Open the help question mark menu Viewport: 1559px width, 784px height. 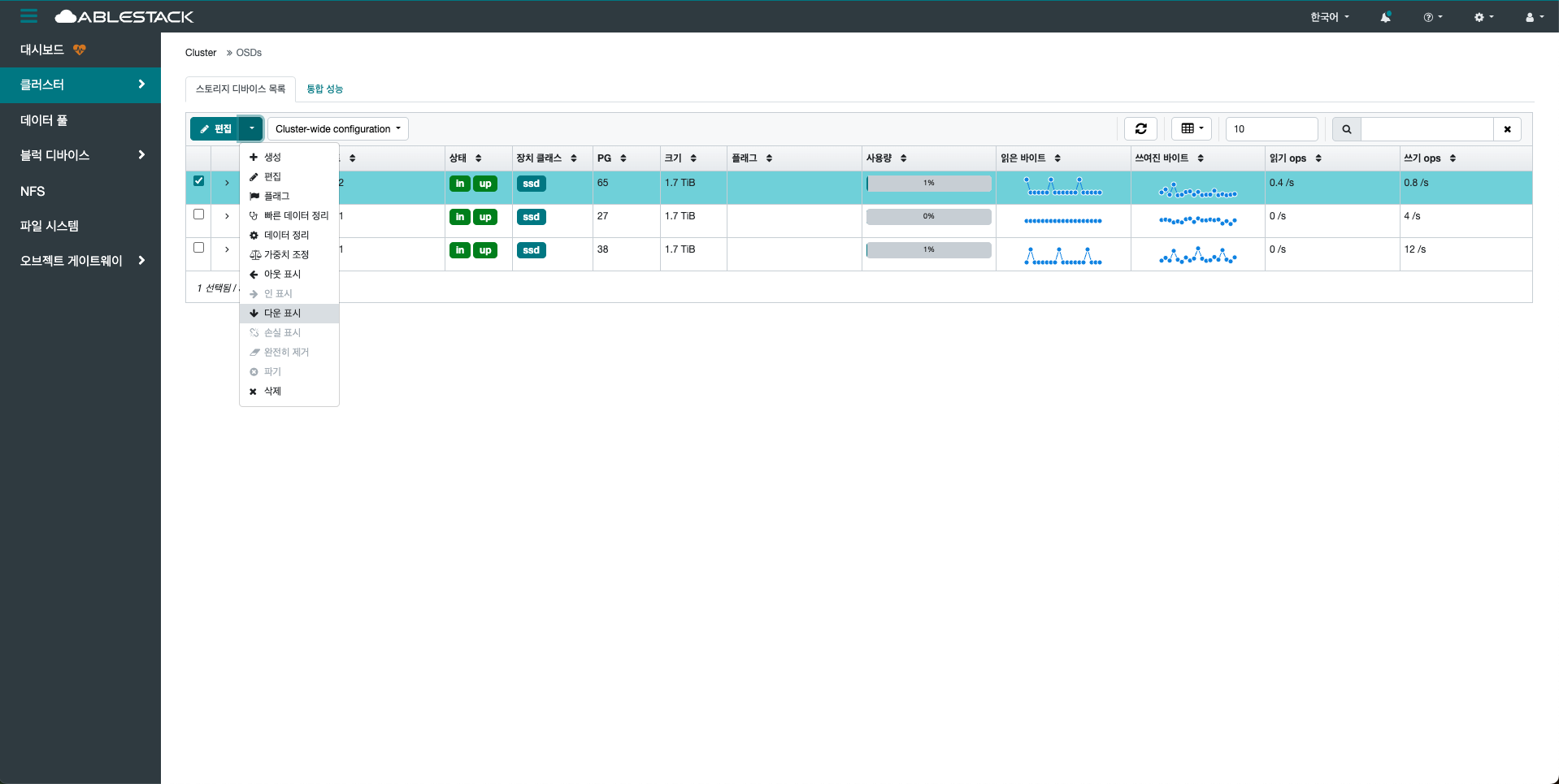pyautogui.click(x=1432, y=17)
